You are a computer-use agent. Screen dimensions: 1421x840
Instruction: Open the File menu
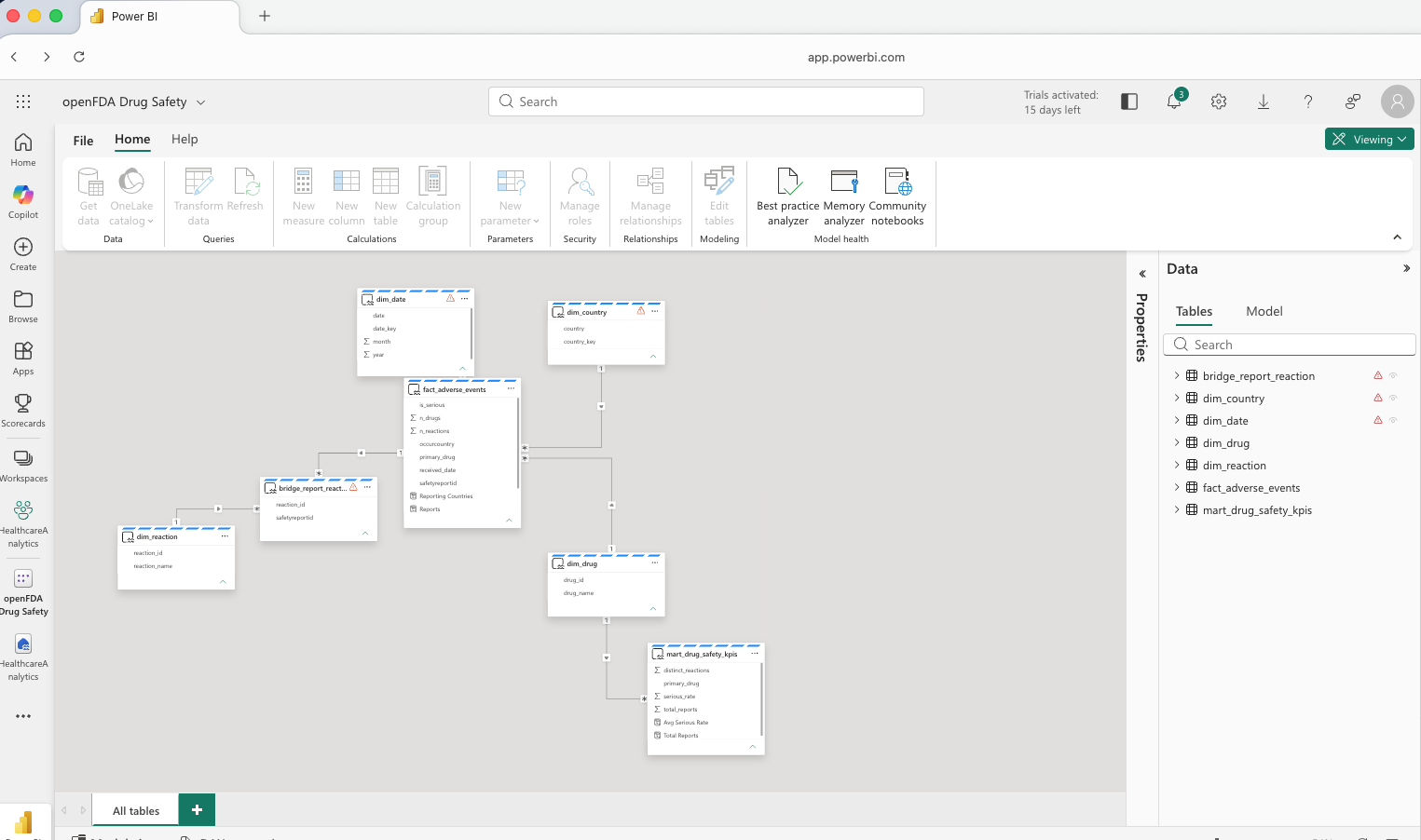(x=83, y=141)
